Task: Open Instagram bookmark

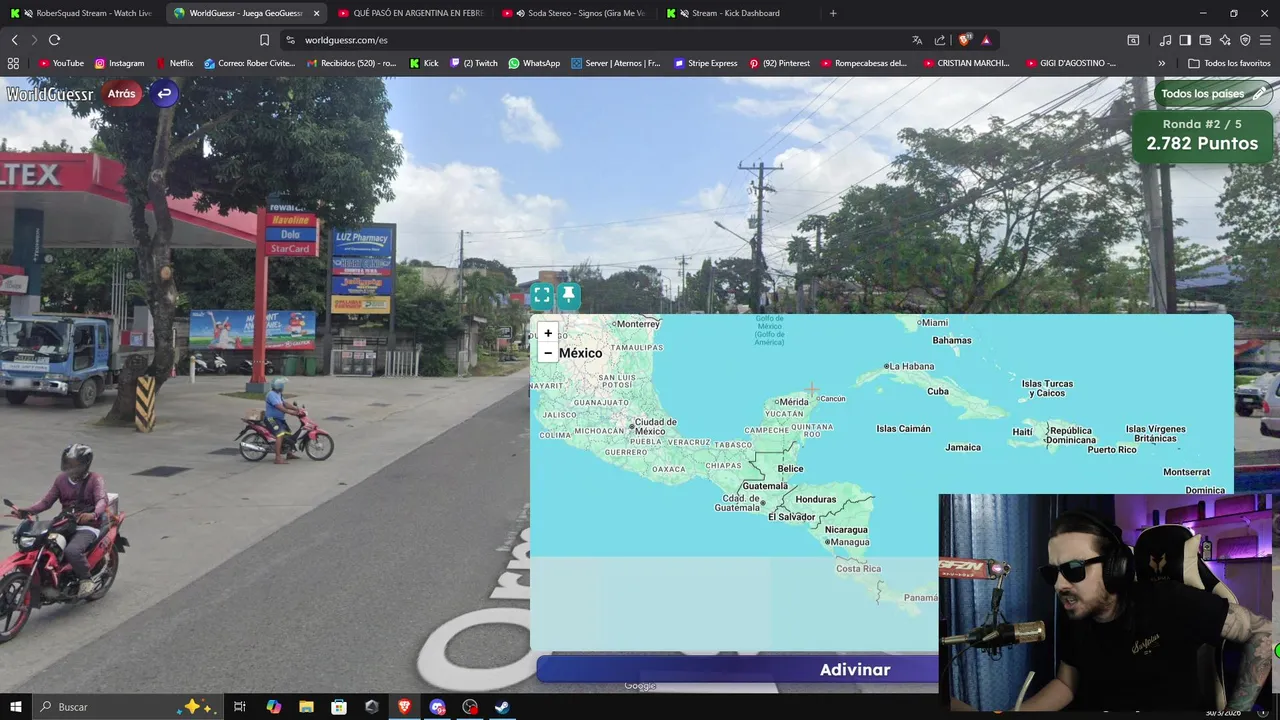Action: 120,63
